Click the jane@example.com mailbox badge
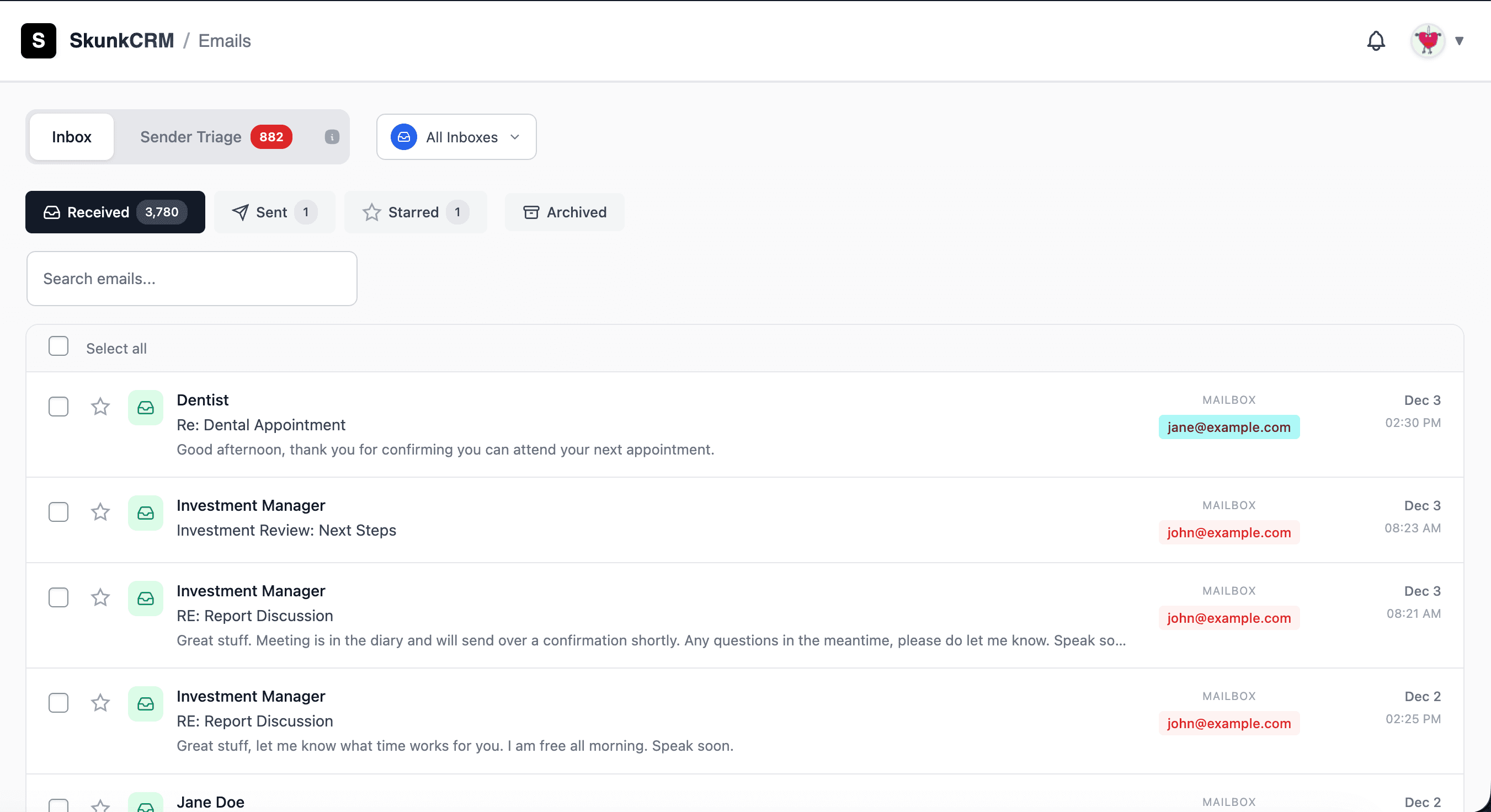Image resolution: width=1491 pixels, height=812 pixels. (x=1229, y=426)
